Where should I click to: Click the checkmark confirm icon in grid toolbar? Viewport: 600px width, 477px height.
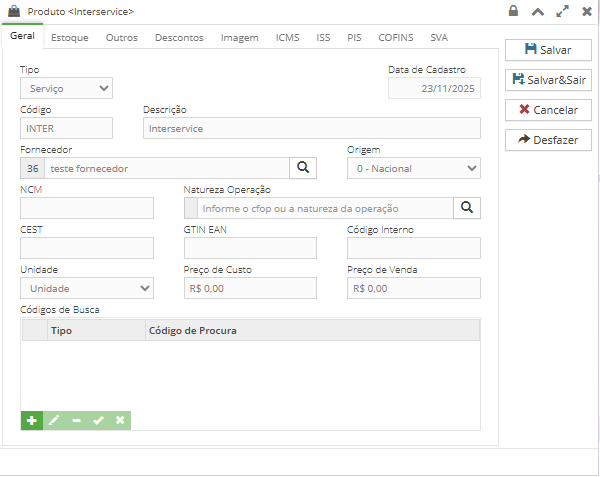tap(98, 421)
